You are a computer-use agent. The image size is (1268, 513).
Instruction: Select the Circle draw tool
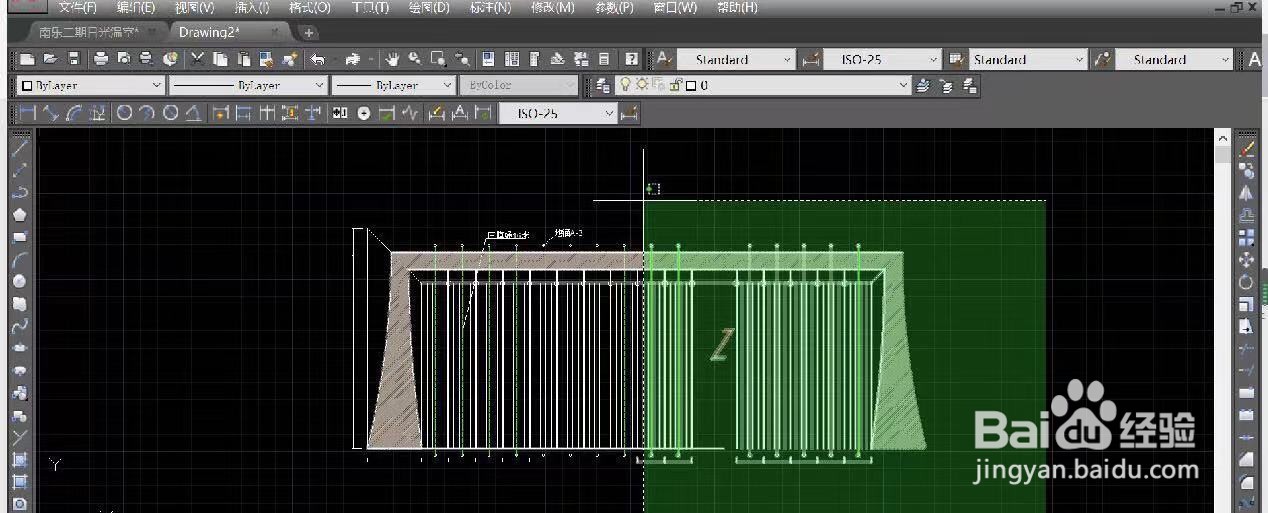(x=19, y=281)
